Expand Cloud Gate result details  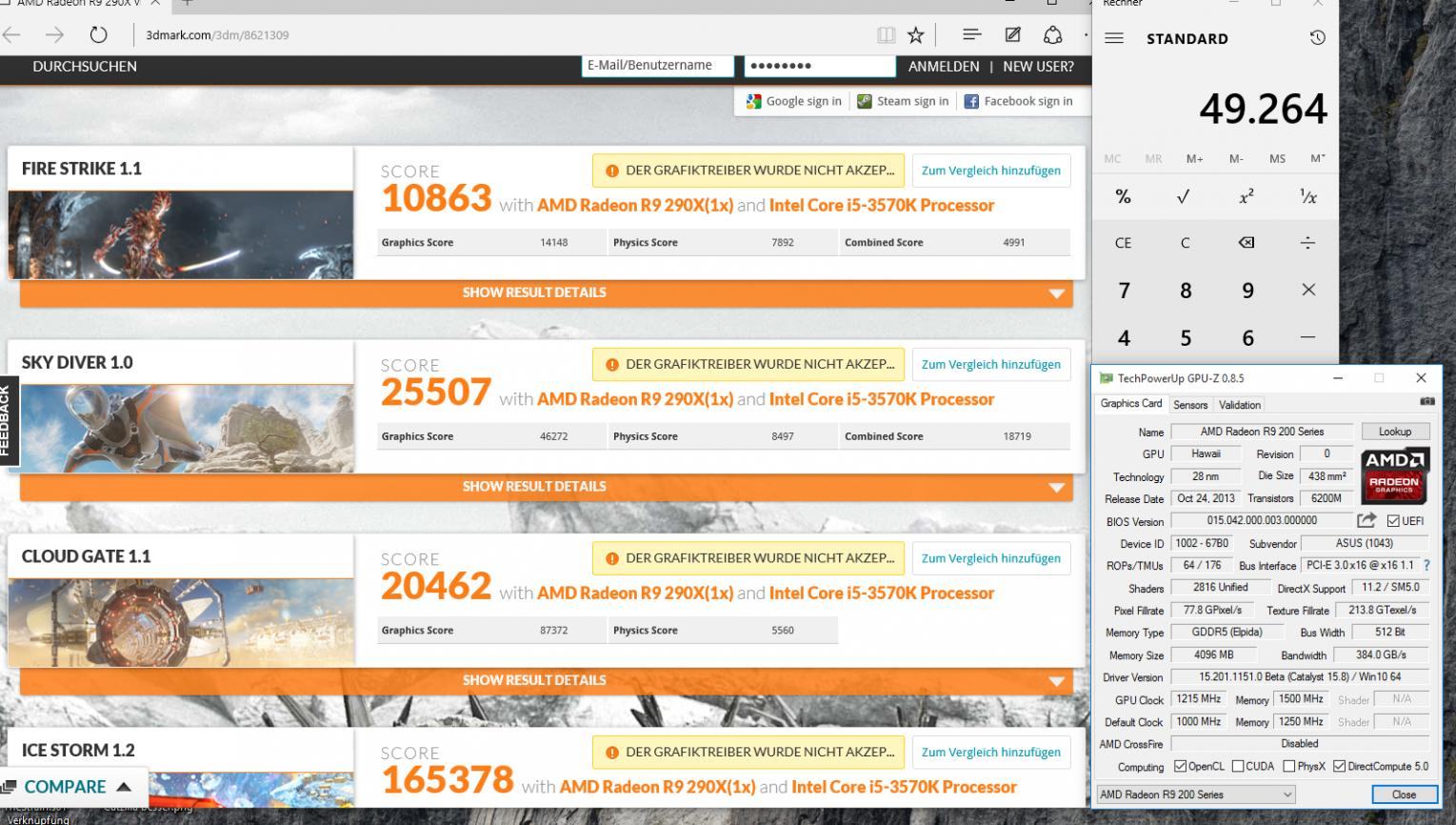[x=546, y=680]
